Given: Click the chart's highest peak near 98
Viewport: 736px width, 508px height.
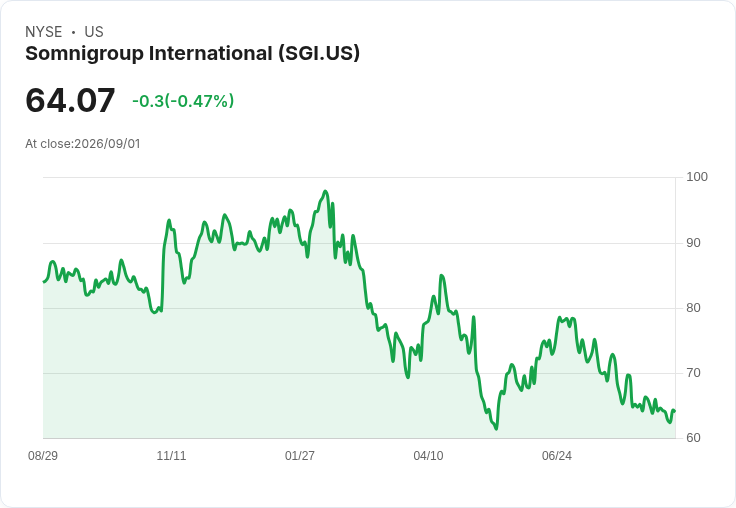Looking at the screenshot, I should pos(325,192).
